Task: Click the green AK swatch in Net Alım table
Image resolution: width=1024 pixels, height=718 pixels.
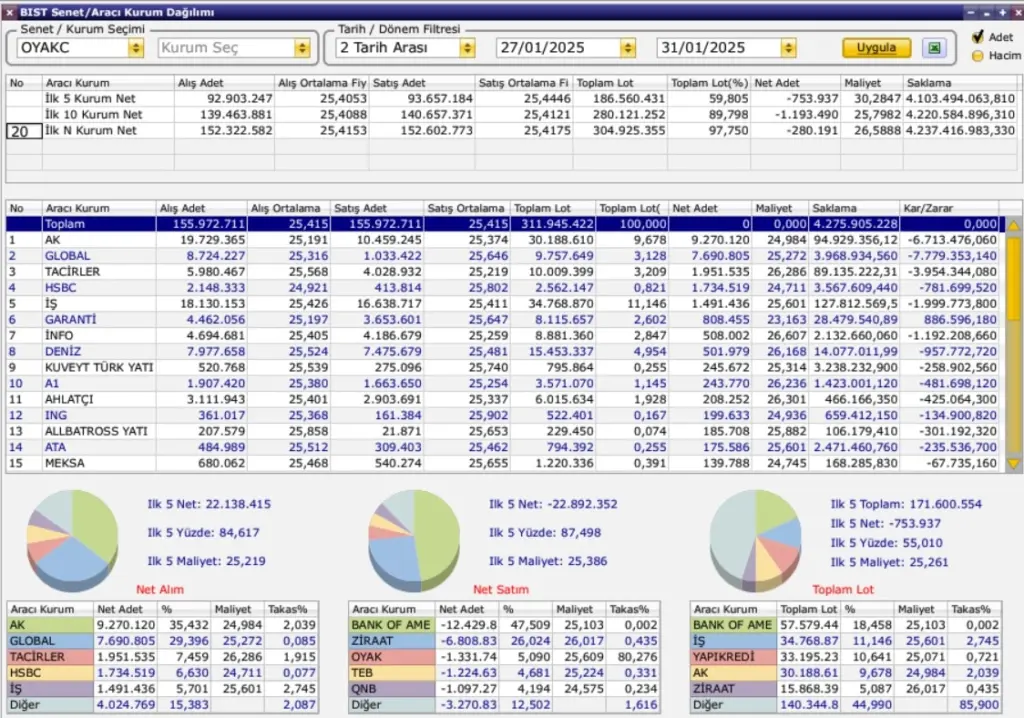Action: pyautogui.click(x=50, y=625)
